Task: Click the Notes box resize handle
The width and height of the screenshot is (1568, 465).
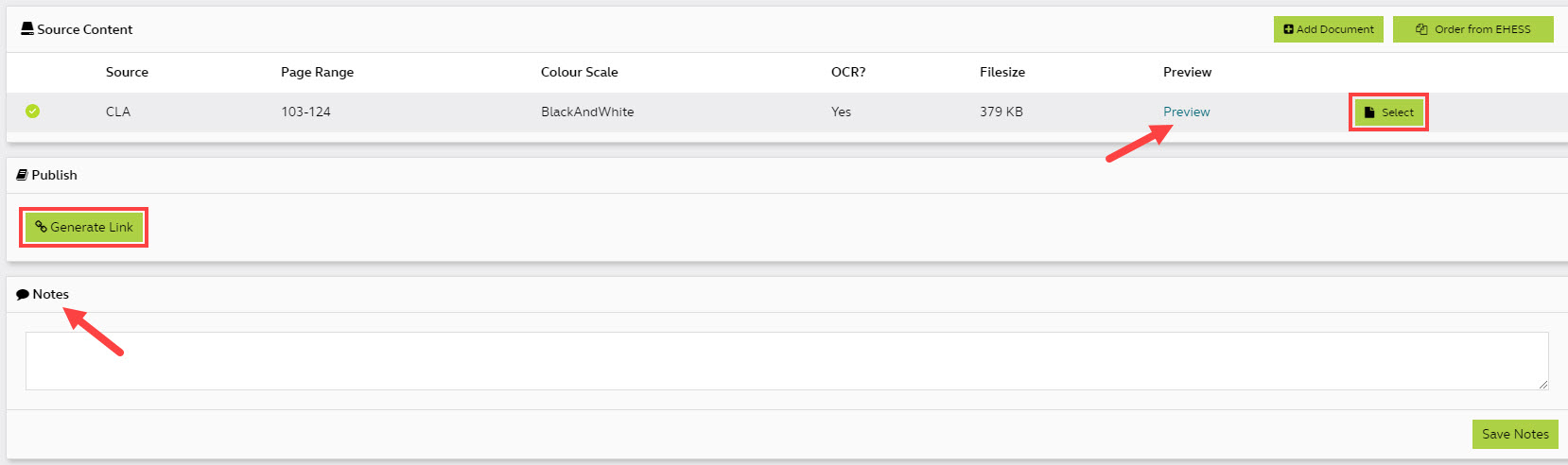Action: click(1543, 385)
